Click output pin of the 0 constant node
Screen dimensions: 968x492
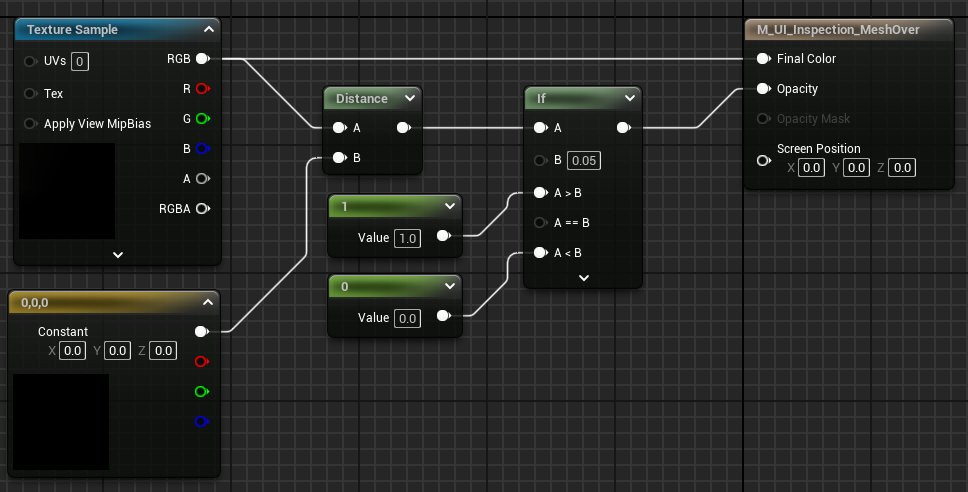pos(444,316)
